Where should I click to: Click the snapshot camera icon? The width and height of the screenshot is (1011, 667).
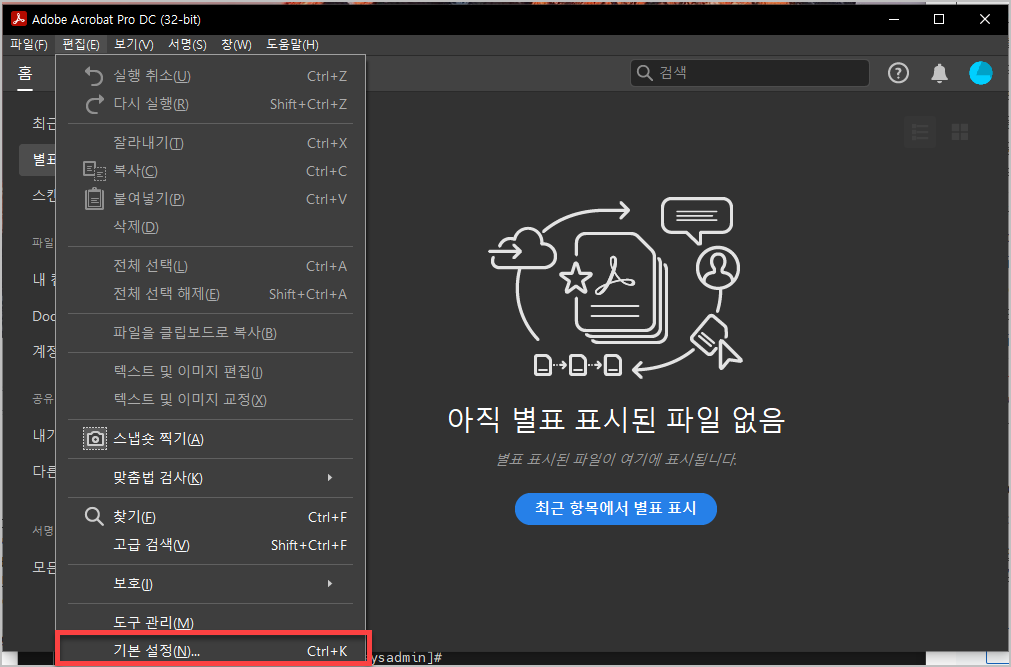(95, 439)
